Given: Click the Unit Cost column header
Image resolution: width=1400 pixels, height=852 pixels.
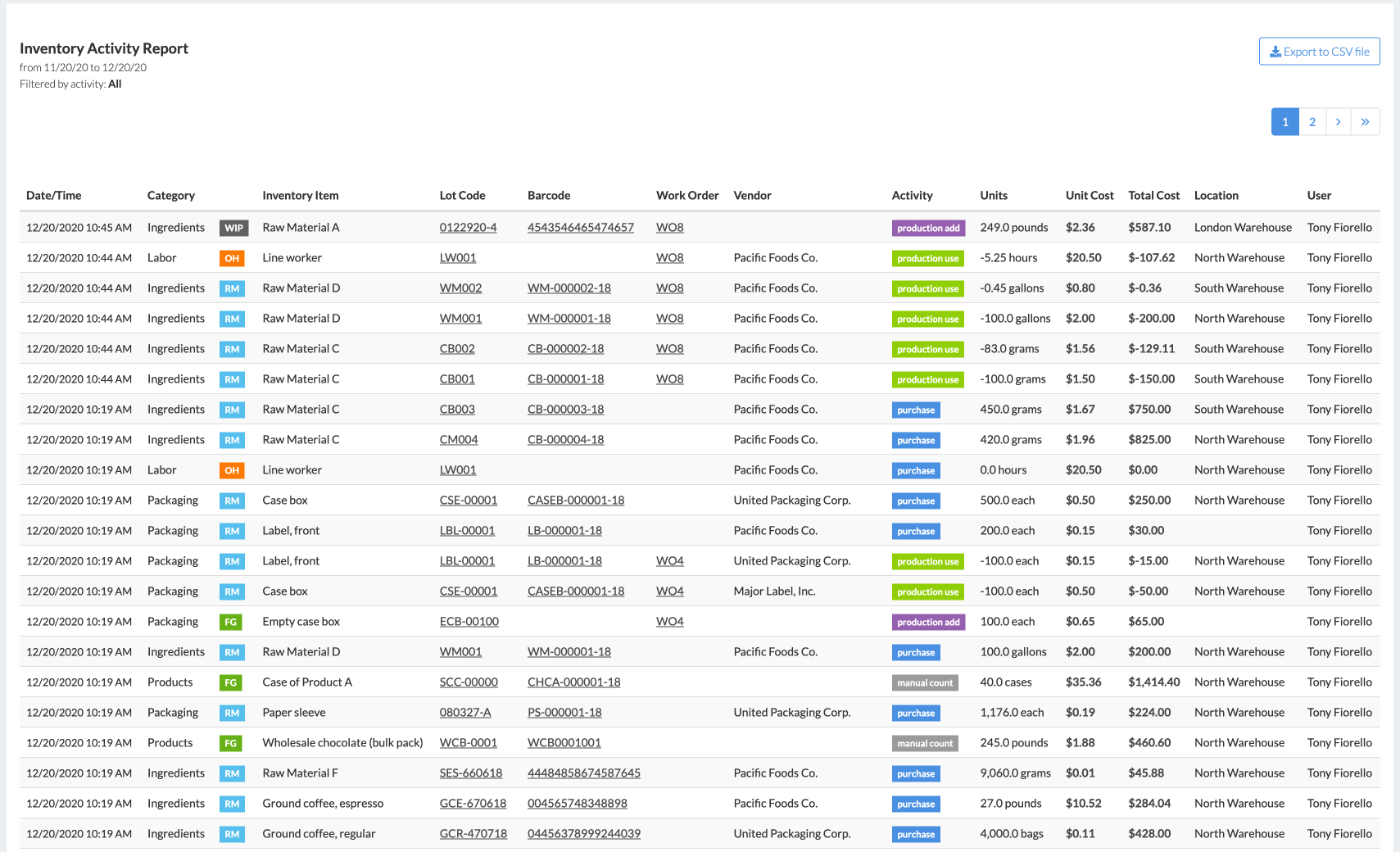Looking at the screenshot, I should pyautogui.click(x=1090, y=195).
